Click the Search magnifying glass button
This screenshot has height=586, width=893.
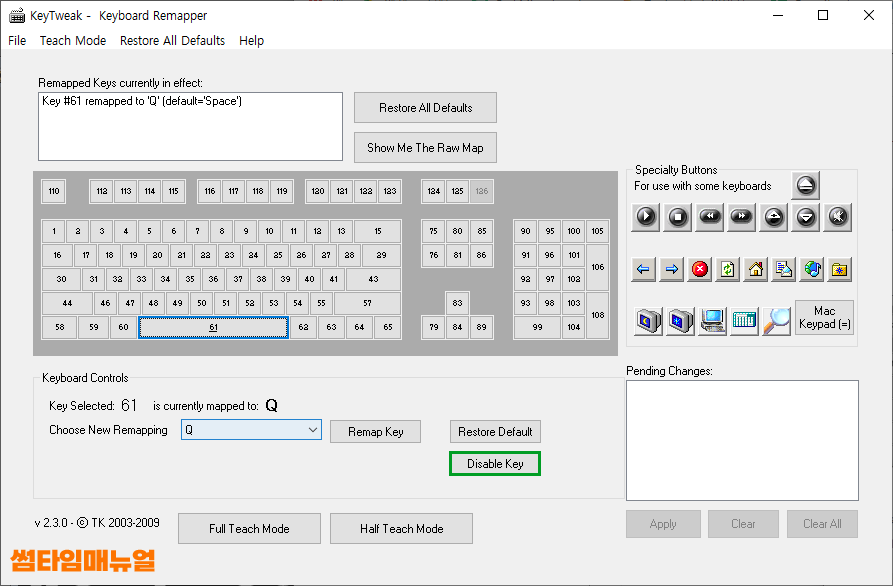[776, 321]
